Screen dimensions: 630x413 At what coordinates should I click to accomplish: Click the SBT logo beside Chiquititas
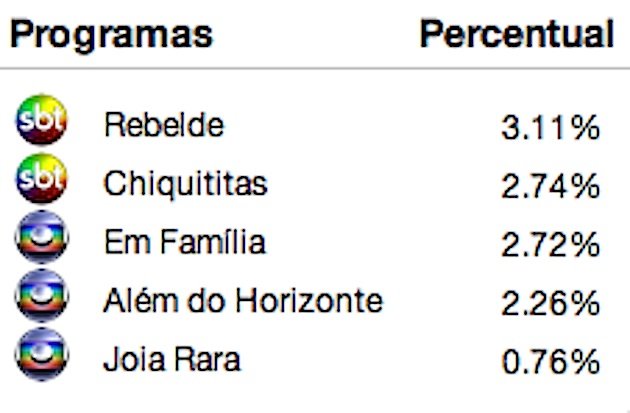click(x=41, y=178)
